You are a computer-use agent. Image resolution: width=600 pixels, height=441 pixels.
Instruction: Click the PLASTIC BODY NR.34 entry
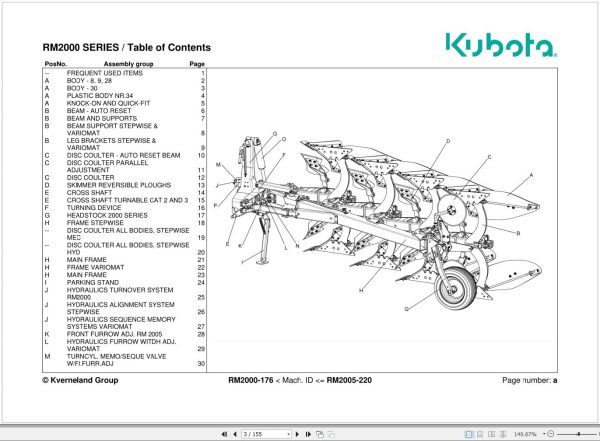pos(100,96)
